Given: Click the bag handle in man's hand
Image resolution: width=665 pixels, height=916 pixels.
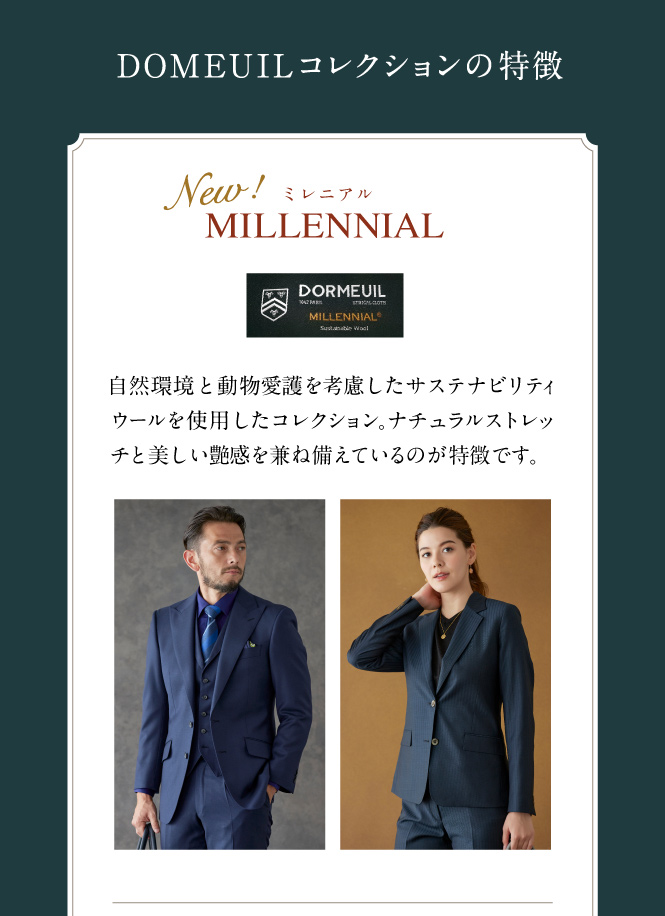Looking at the screenshot, I should [x=146, y=837].
